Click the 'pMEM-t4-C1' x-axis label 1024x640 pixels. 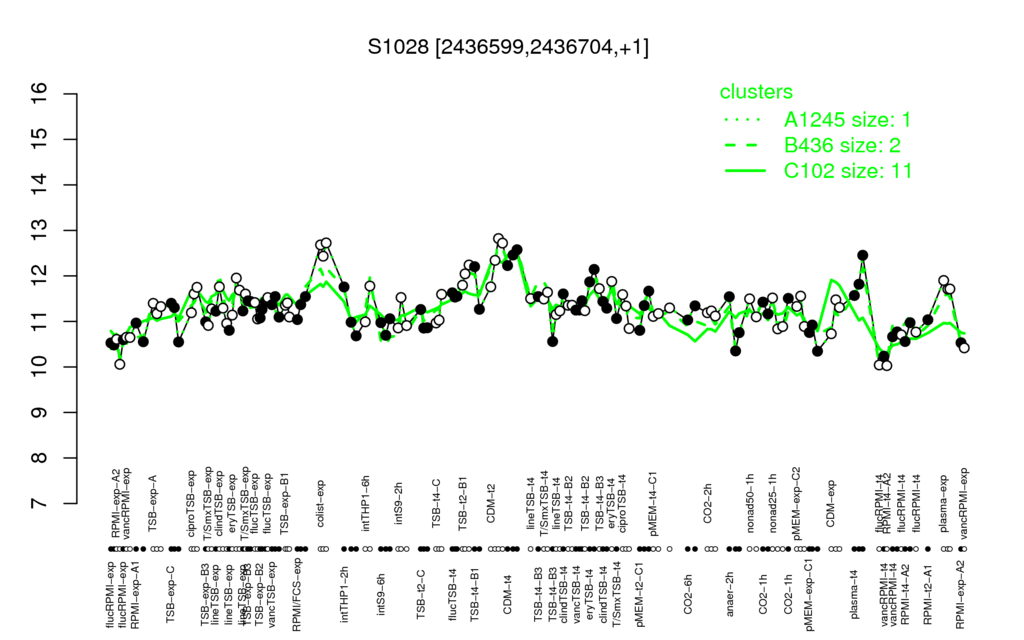[653, 502]
